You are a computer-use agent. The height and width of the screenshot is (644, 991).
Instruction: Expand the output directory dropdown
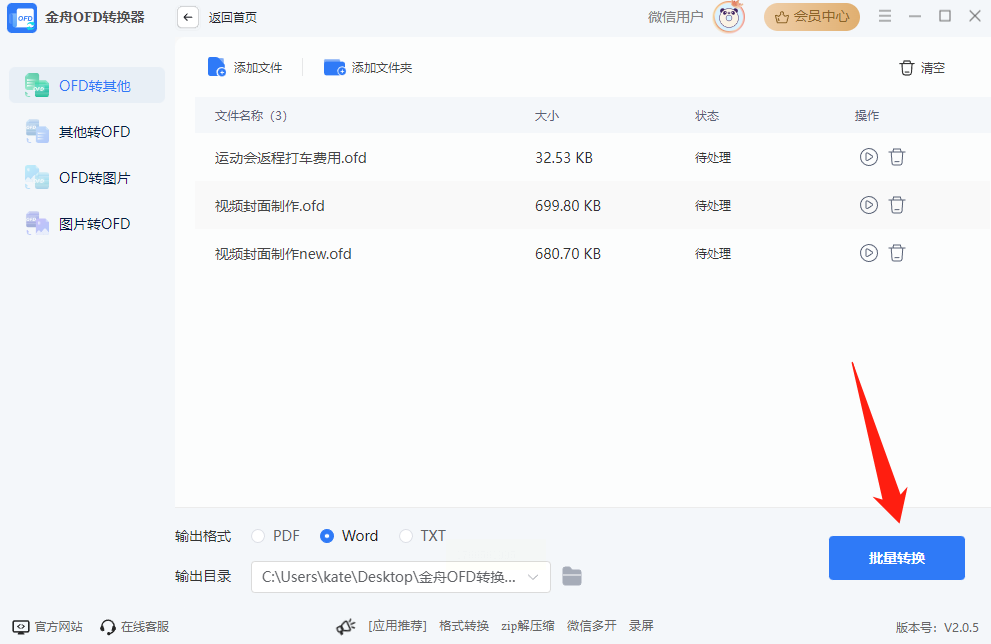click(533, 577)
